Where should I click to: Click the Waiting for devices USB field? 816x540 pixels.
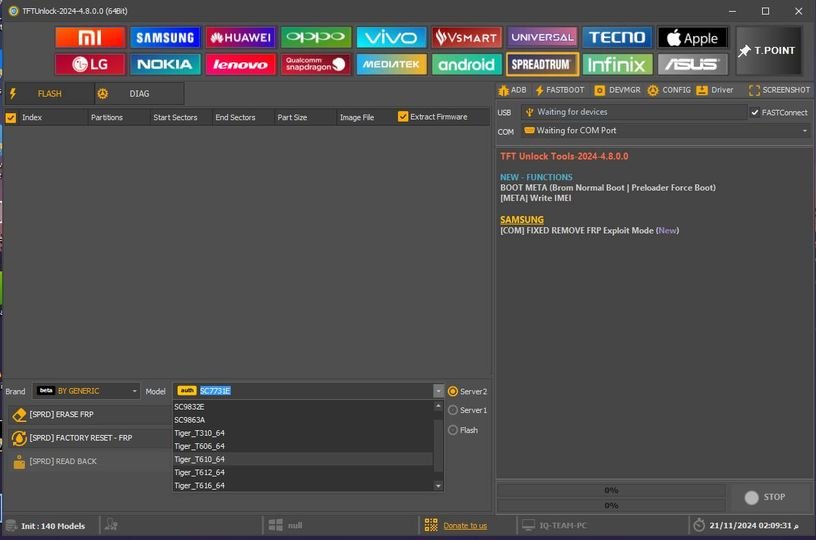coord(634,112)
